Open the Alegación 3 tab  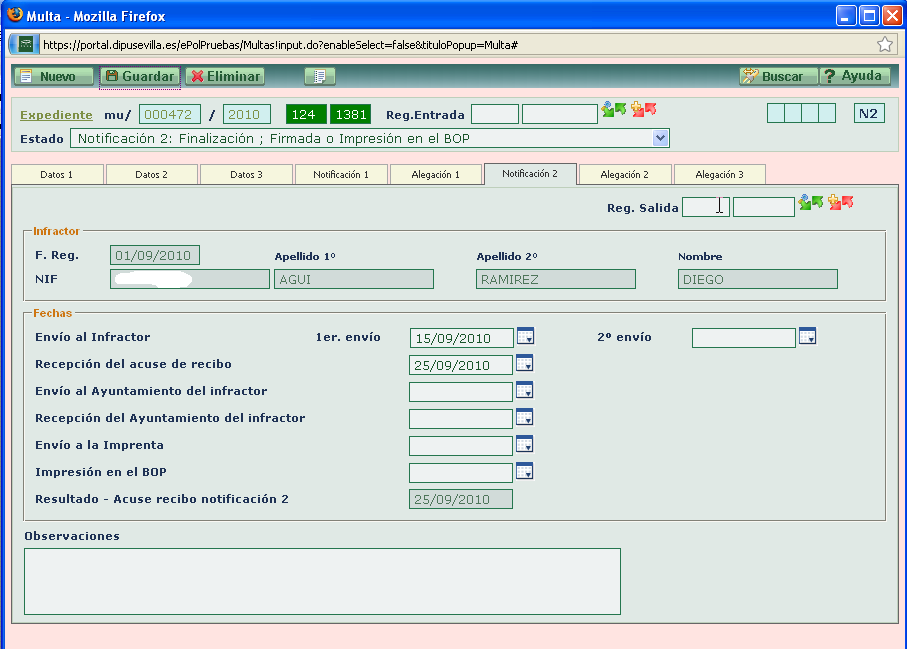click(x=719, y=174)
